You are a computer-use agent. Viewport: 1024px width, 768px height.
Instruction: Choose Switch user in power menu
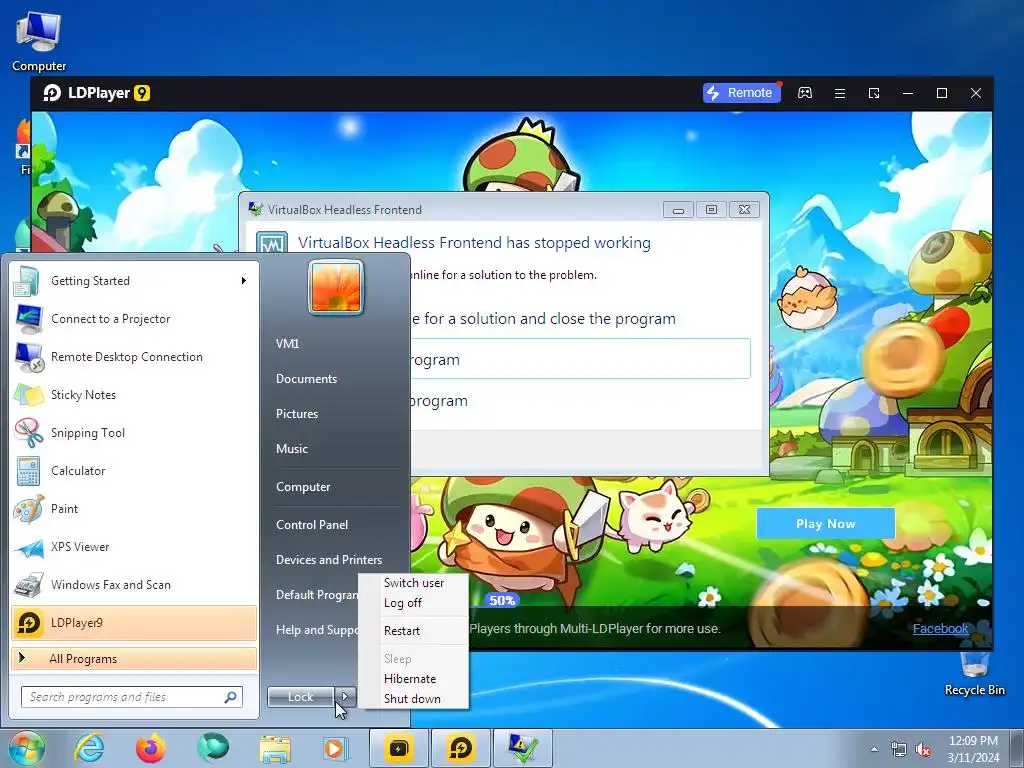pos(414,583)
